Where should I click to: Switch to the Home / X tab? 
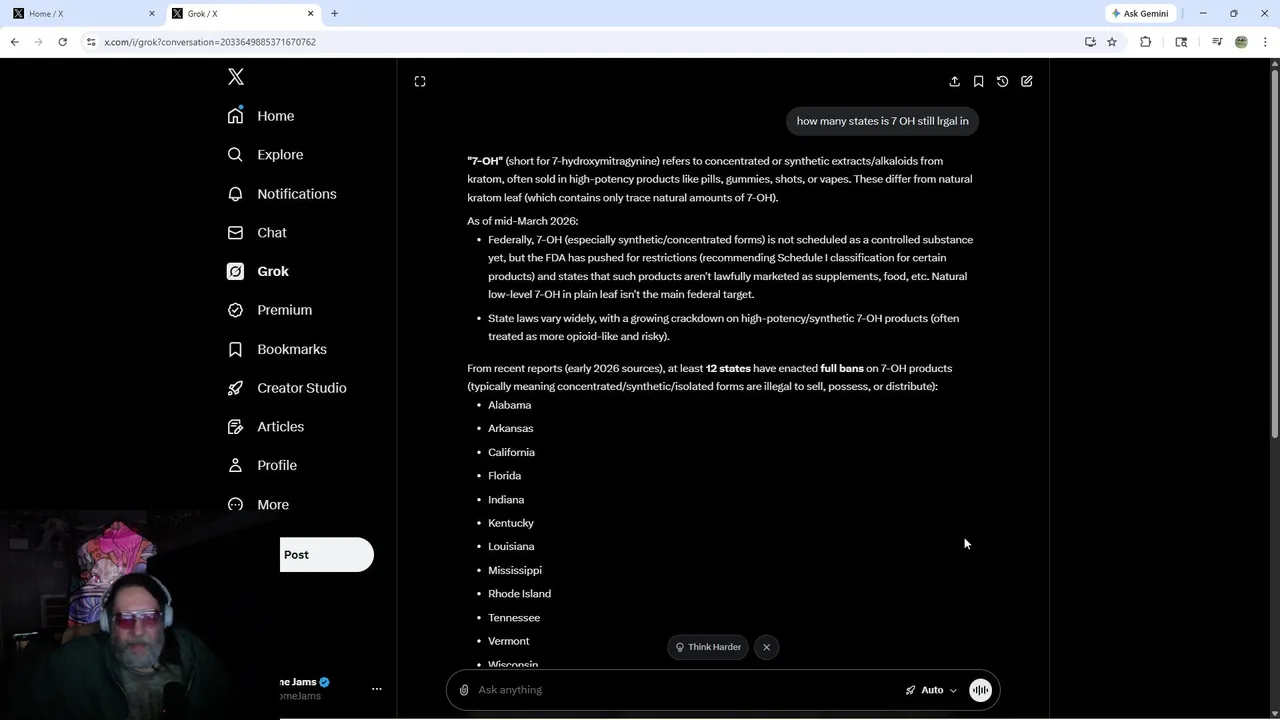tap(80, 14)
